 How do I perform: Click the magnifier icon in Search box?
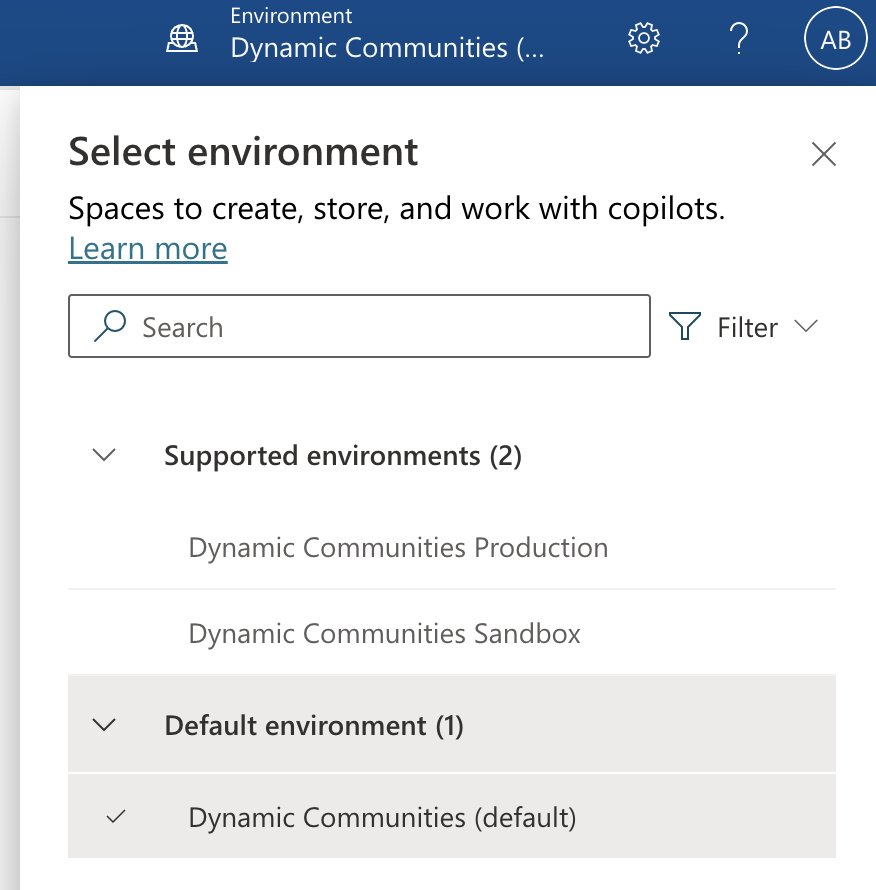[x=110, y=326]
